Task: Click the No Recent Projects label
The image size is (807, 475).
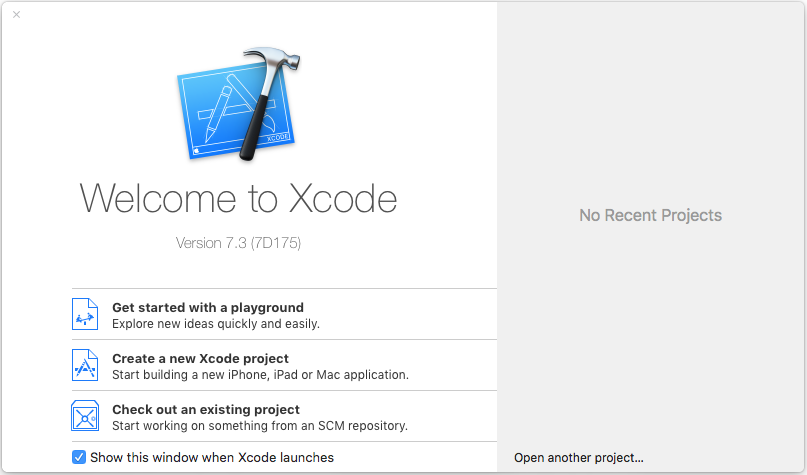Action: tap(651, 215)
